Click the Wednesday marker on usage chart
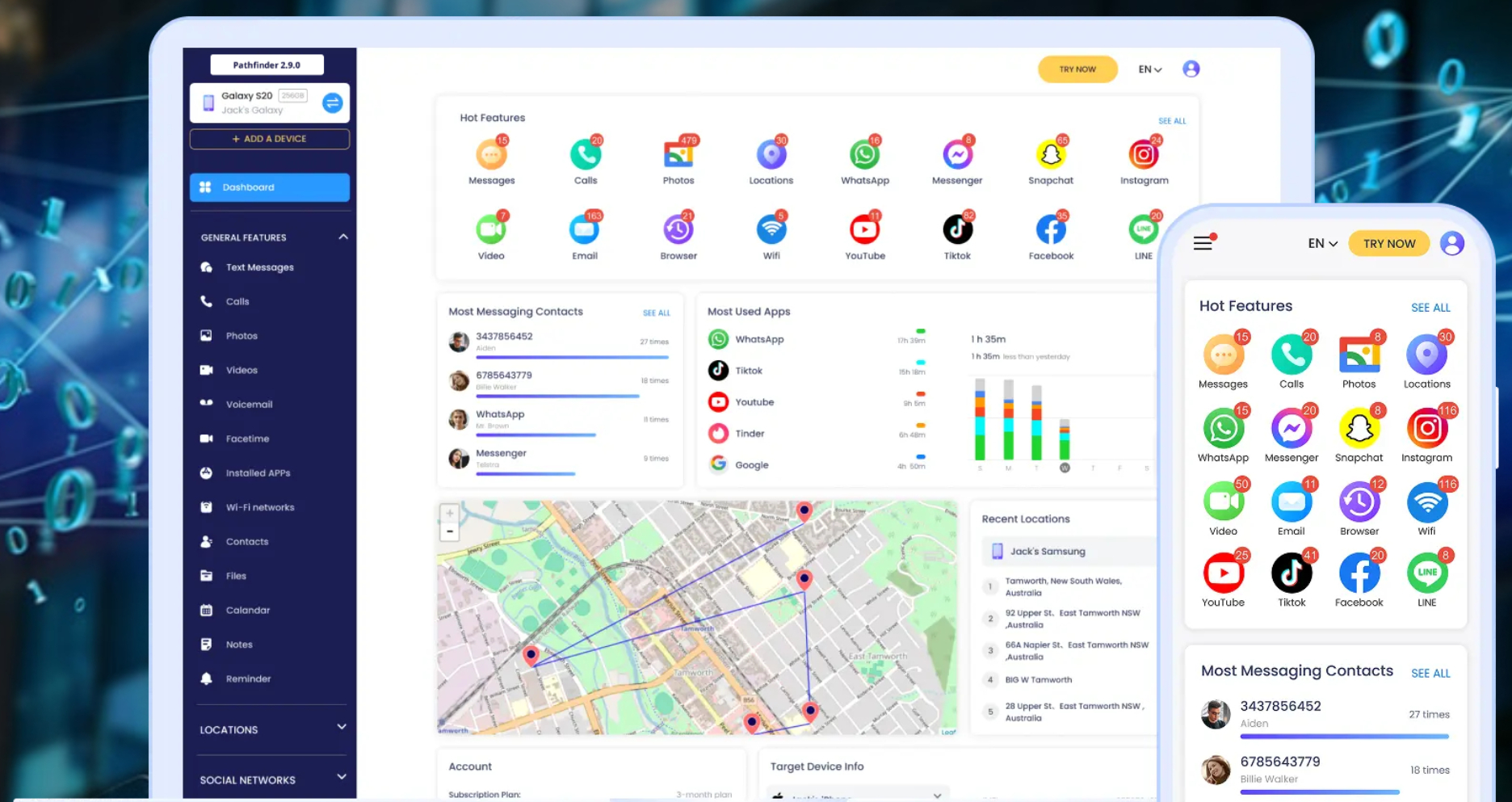 [x=1065, y=468]
